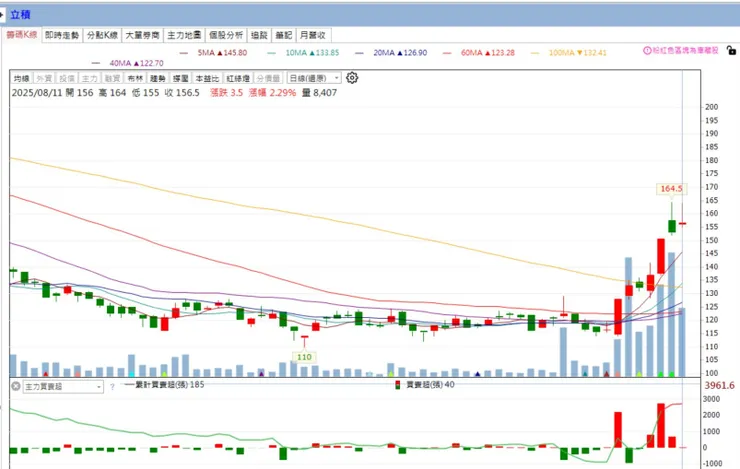Select the 主力地圖 tab

[x=184, y=35]
